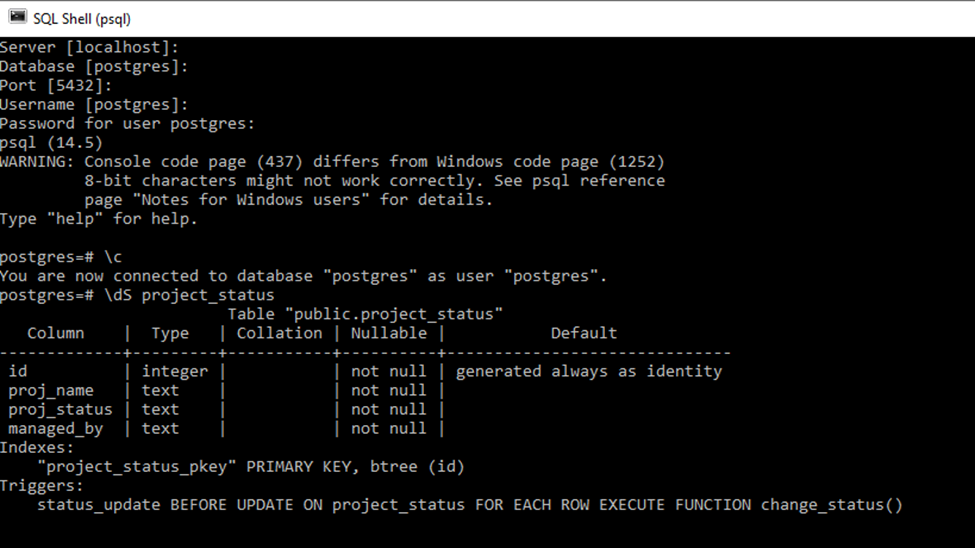This screenshot has width=975, height=548.
Task: Click the "proj_name" column entry
Action: [x=51, y=390]
